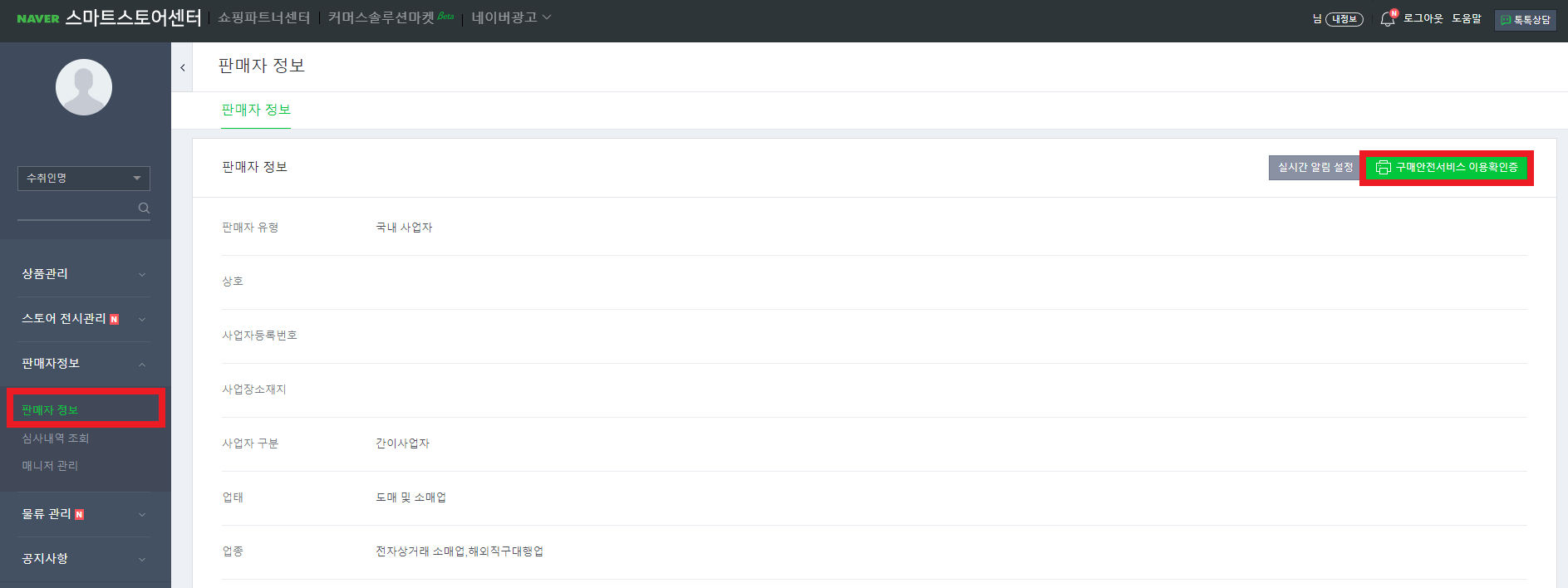Viewport: 1568px width, 588px height.
Task: Open 도움말 help link
Action: point(1467,18)
